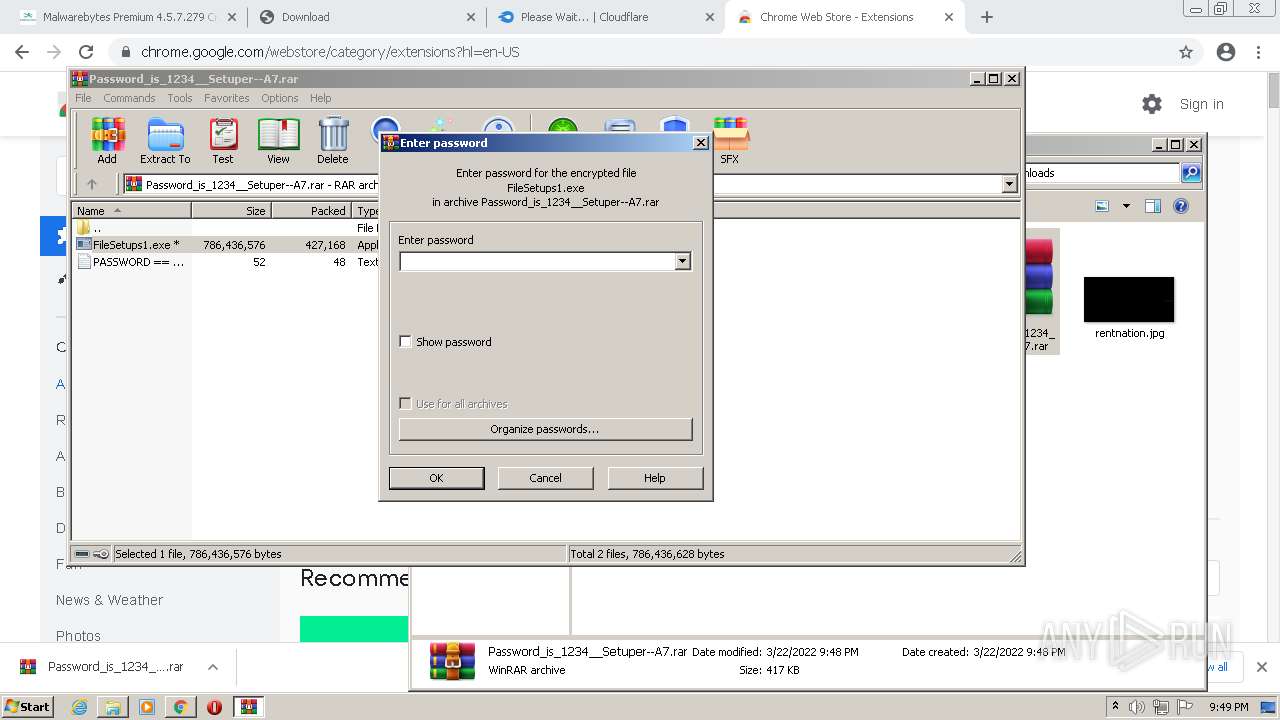
Task: Close the download bar X
Action: coord(1261,667)
